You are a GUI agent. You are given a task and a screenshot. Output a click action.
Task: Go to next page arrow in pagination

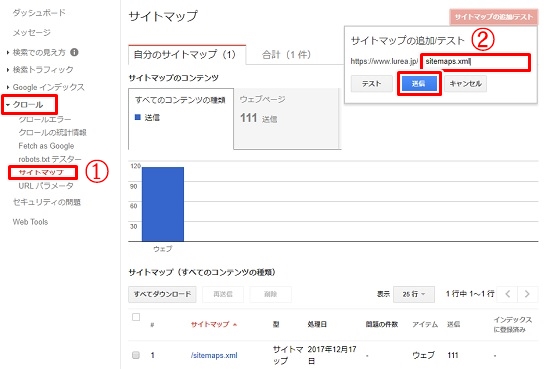coord(527,294)
